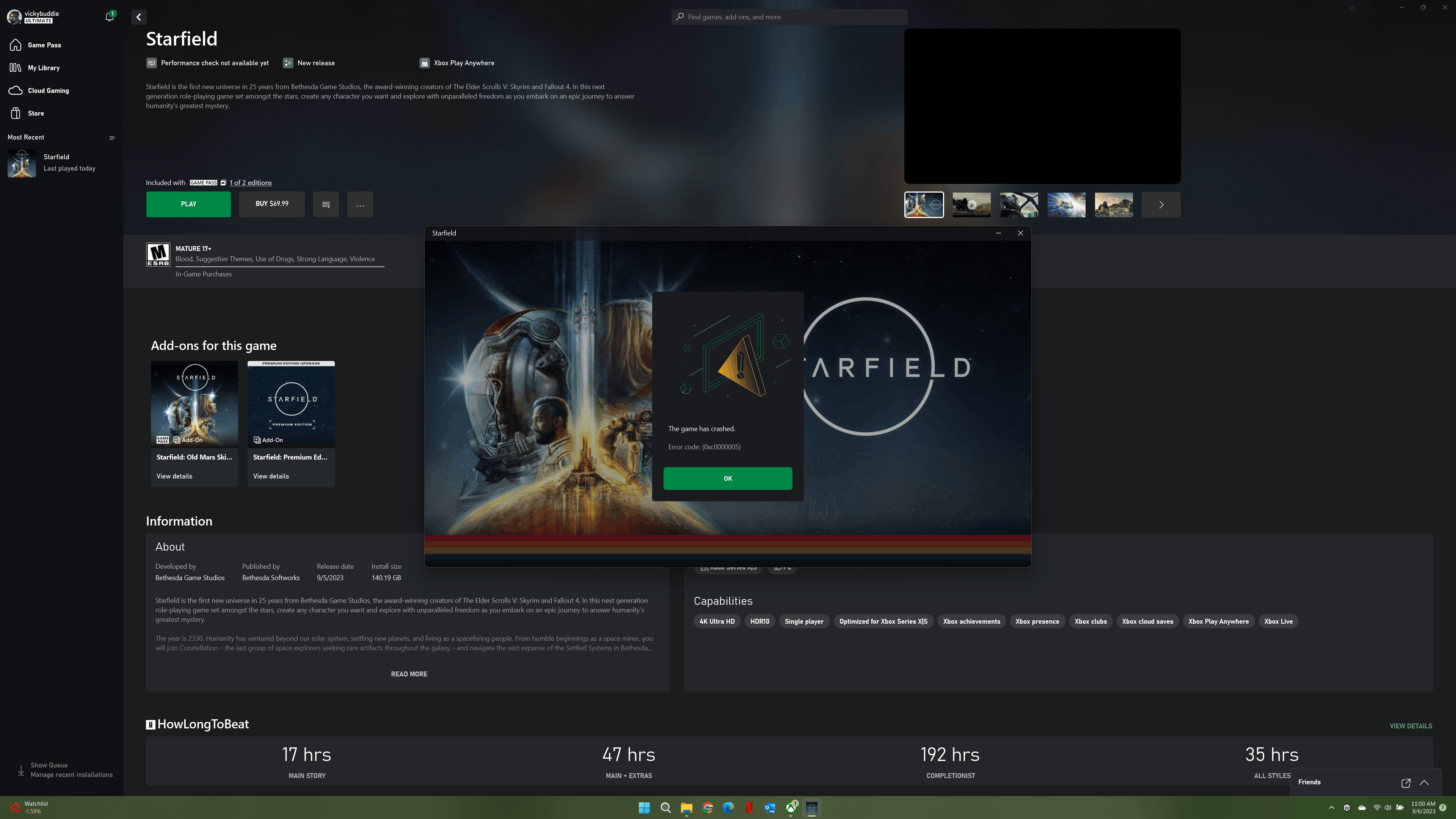This screenshot has width=1456, height=819.
Task: Advance media gallery with next chevron
Action: coord(1161,205)
